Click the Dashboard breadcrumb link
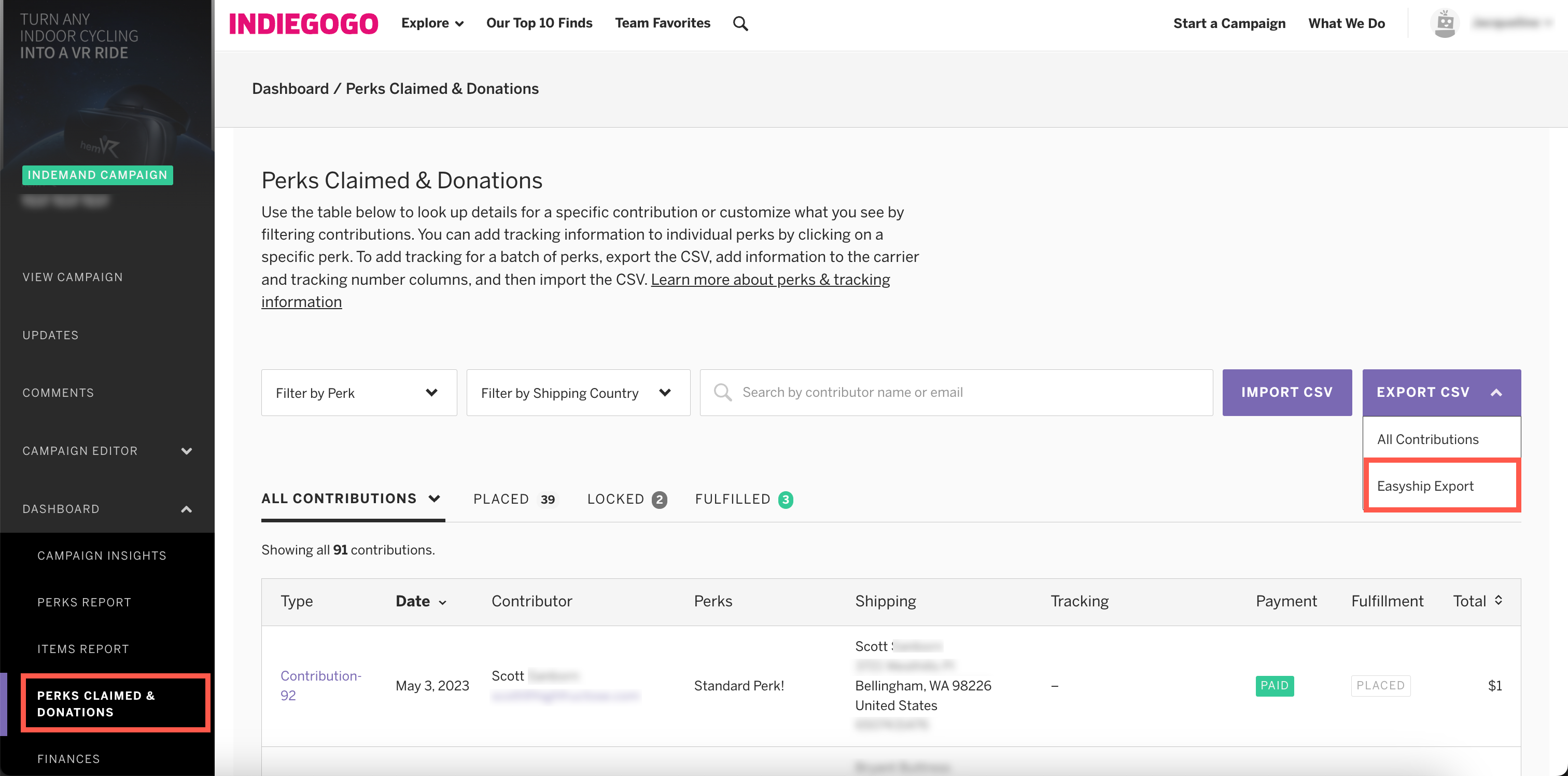The height and width of the screenshot is (776, 1568). pyautogui.click(x=290, y=88)
